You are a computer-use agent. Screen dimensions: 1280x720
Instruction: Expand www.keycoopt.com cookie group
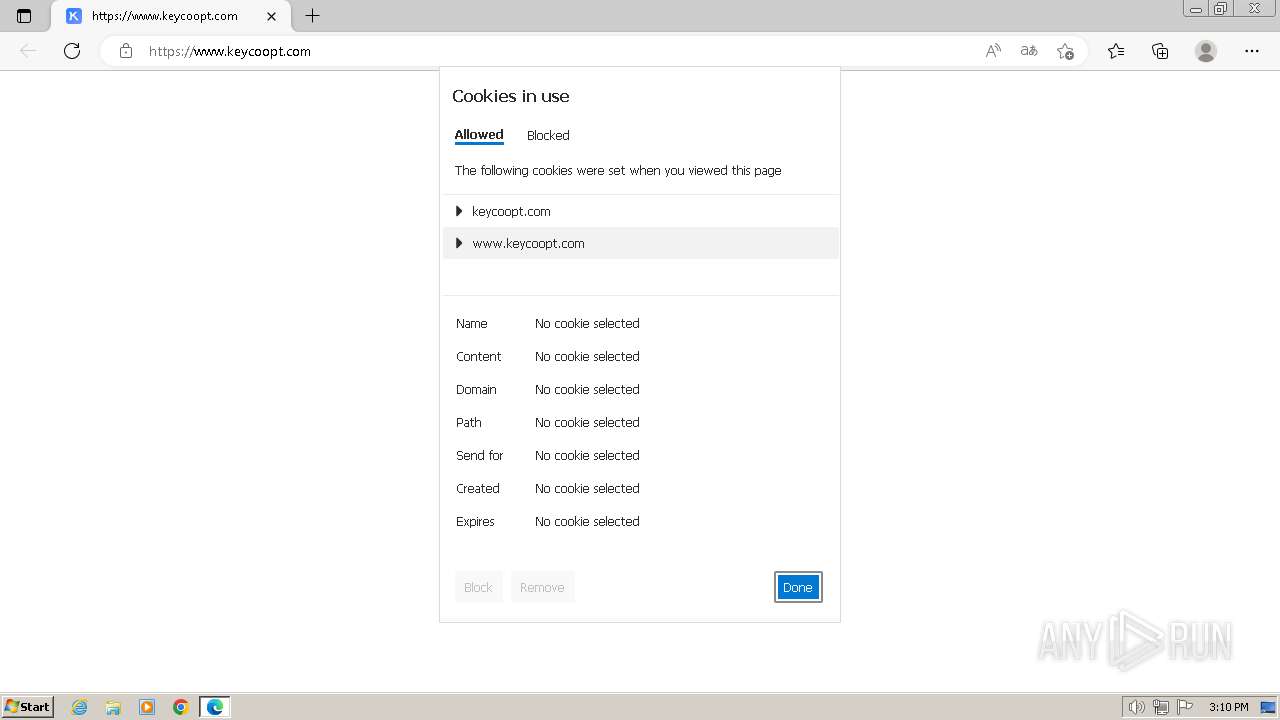459,243
